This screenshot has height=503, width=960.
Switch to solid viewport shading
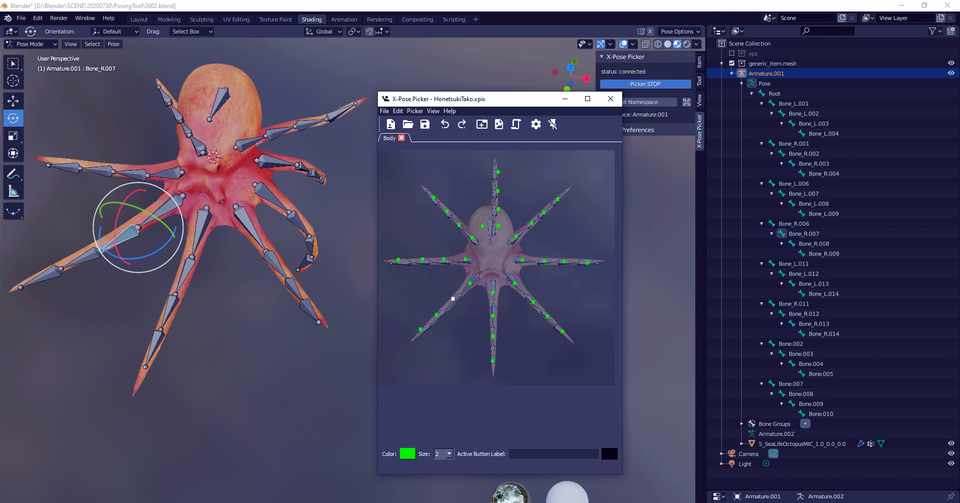668,44
